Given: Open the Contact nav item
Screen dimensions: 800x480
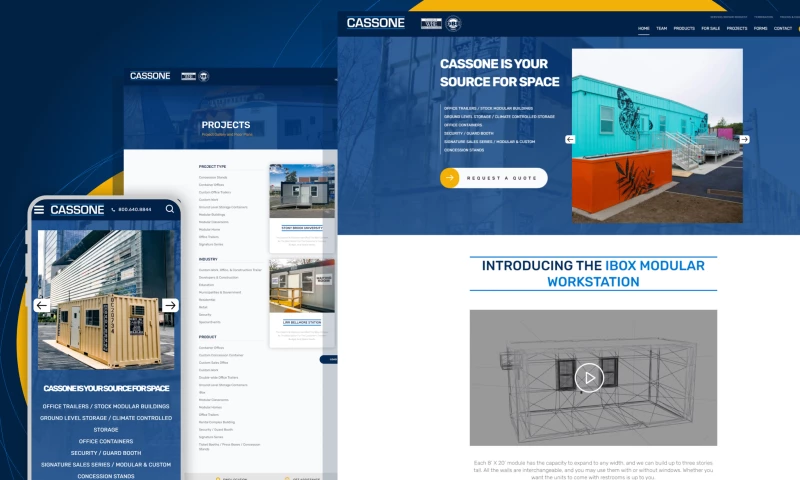Looking at the screenshot, I should (x=783, y=29).
